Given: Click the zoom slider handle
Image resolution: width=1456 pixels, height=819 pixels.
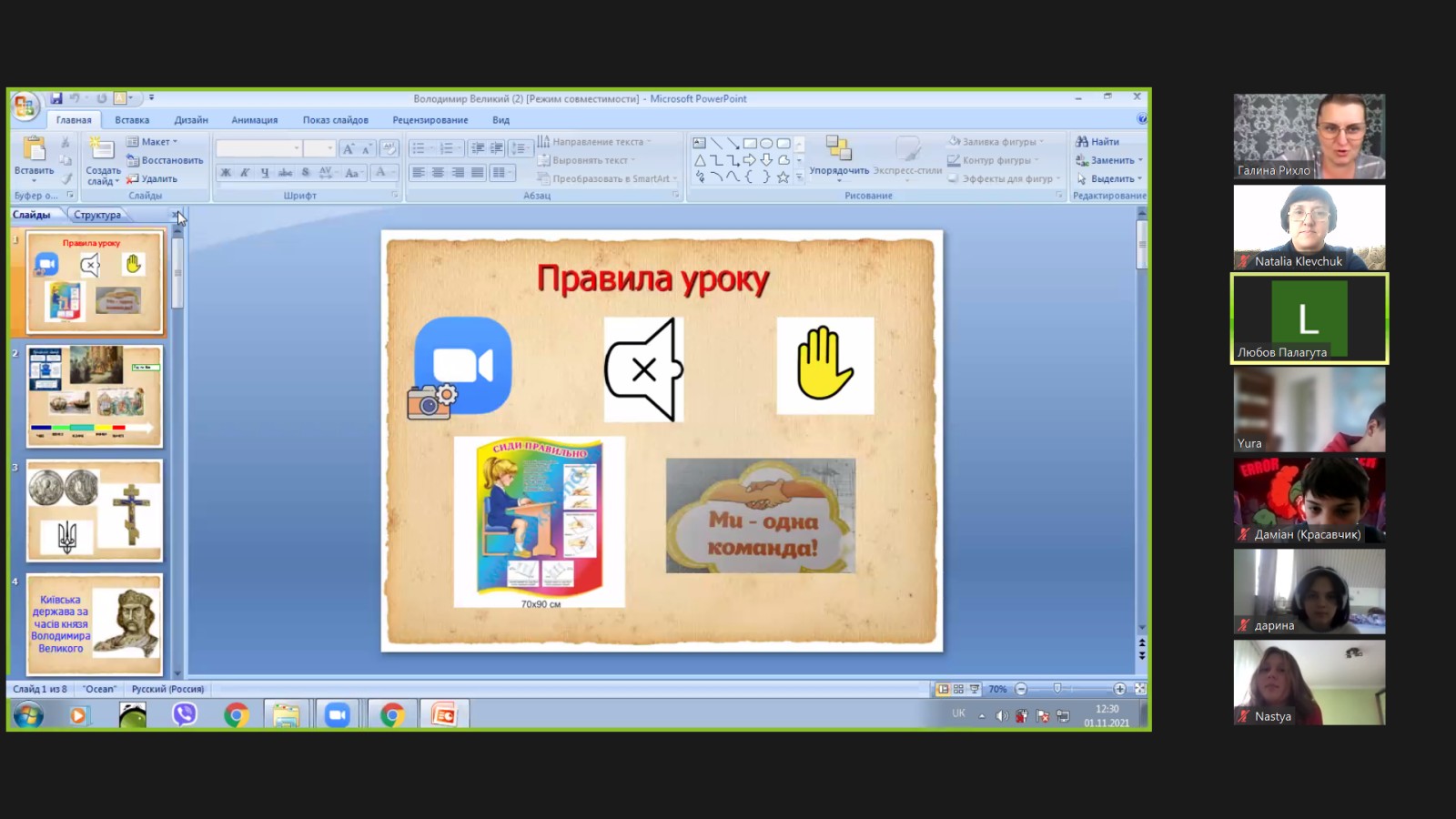Looking at the screenshot, I should tap(1057, 689).
